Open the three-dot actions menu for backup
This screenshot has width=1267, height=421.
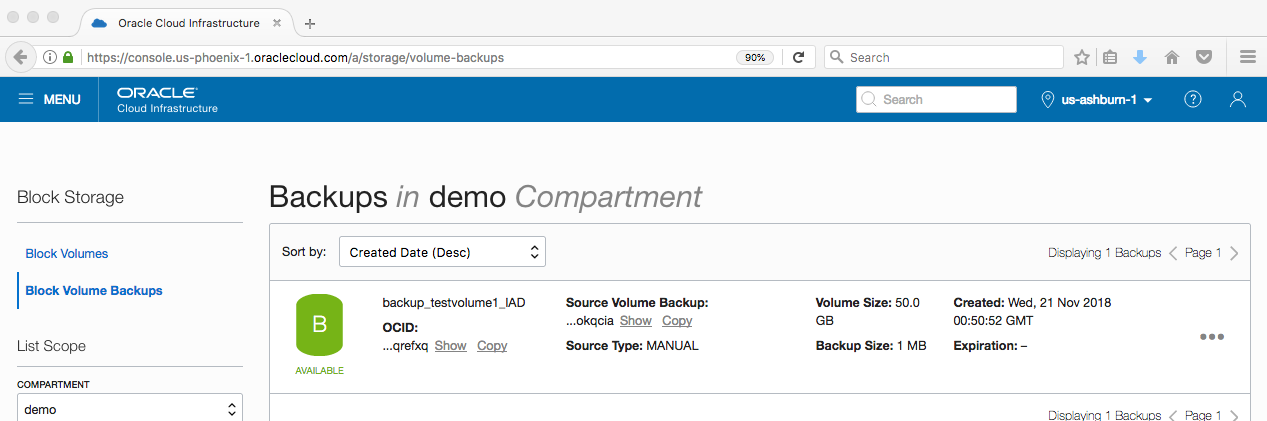click(x=1211, y=337)
